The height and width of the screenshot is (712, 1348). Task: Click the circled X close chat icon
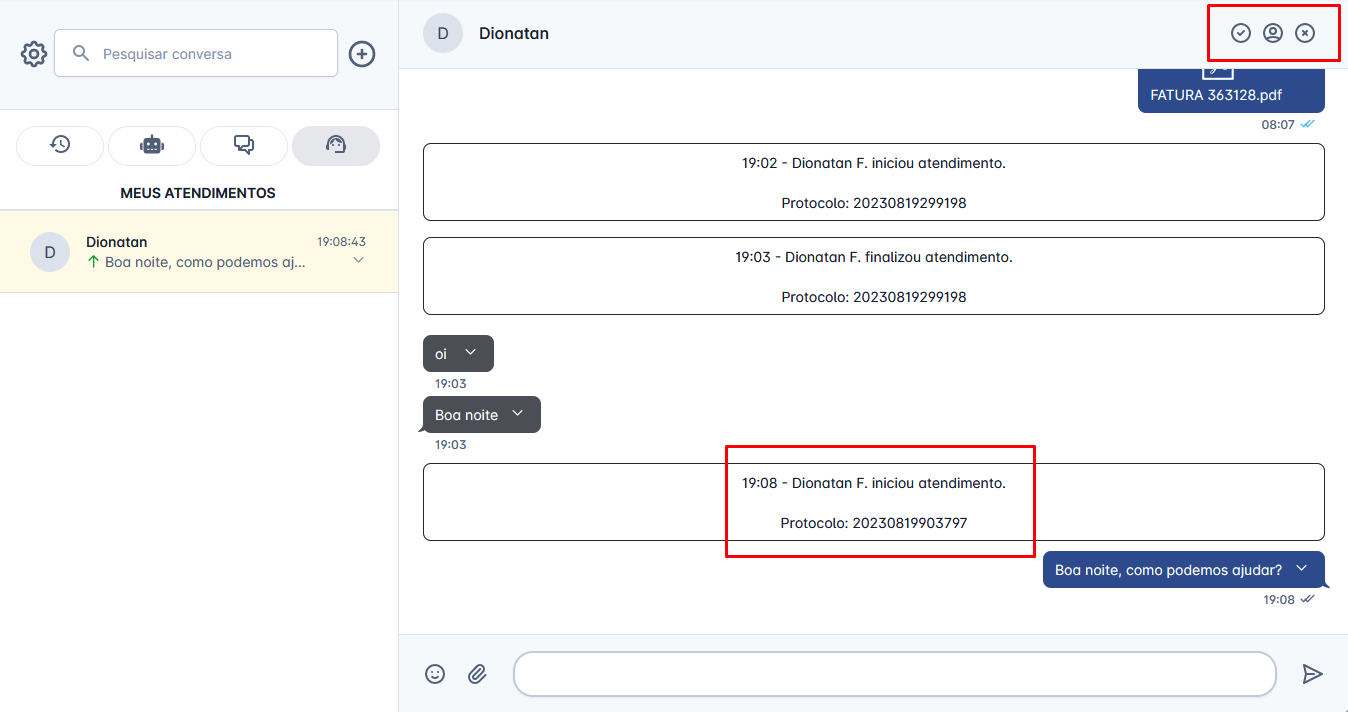pyautogui.click(x=1305, y=33)
